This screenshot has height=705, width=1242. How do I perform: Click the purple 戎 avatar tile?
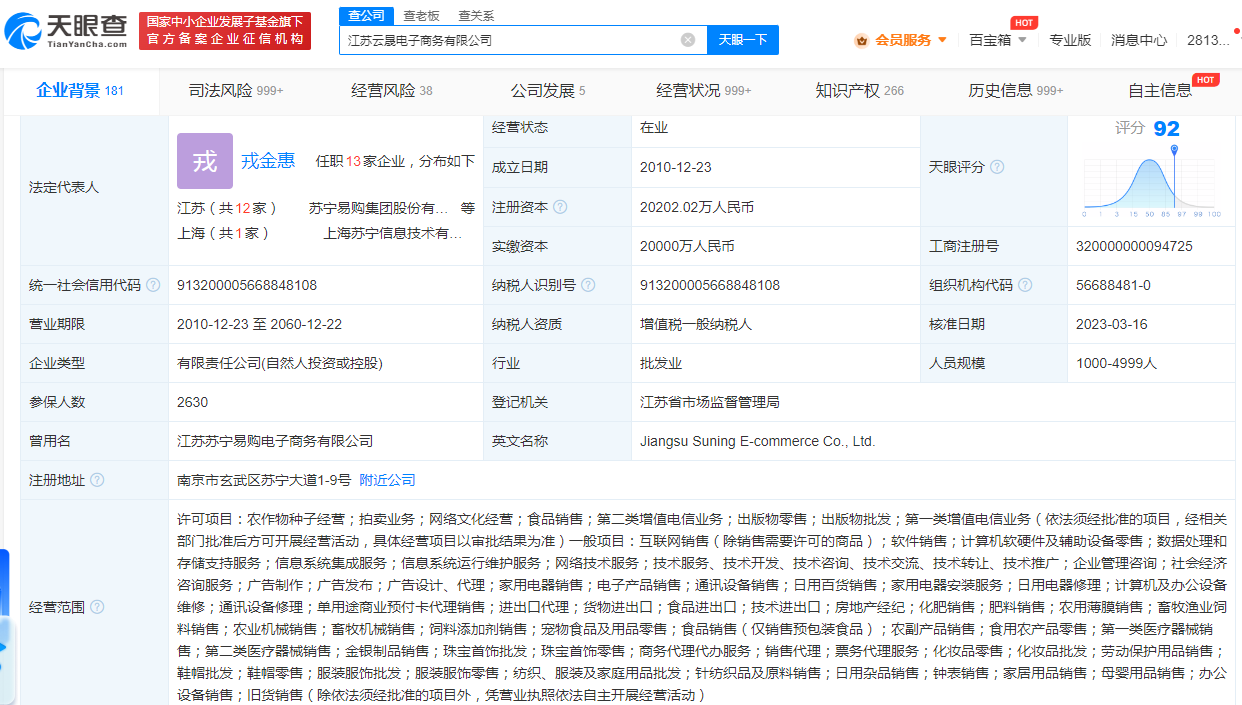(205, 161)
